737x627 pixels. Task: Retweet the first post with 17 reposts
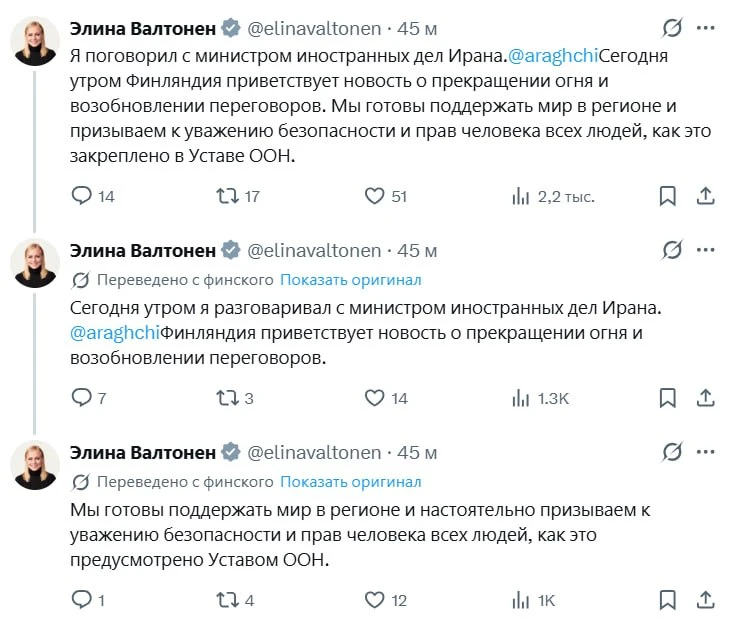coord(228,196)
